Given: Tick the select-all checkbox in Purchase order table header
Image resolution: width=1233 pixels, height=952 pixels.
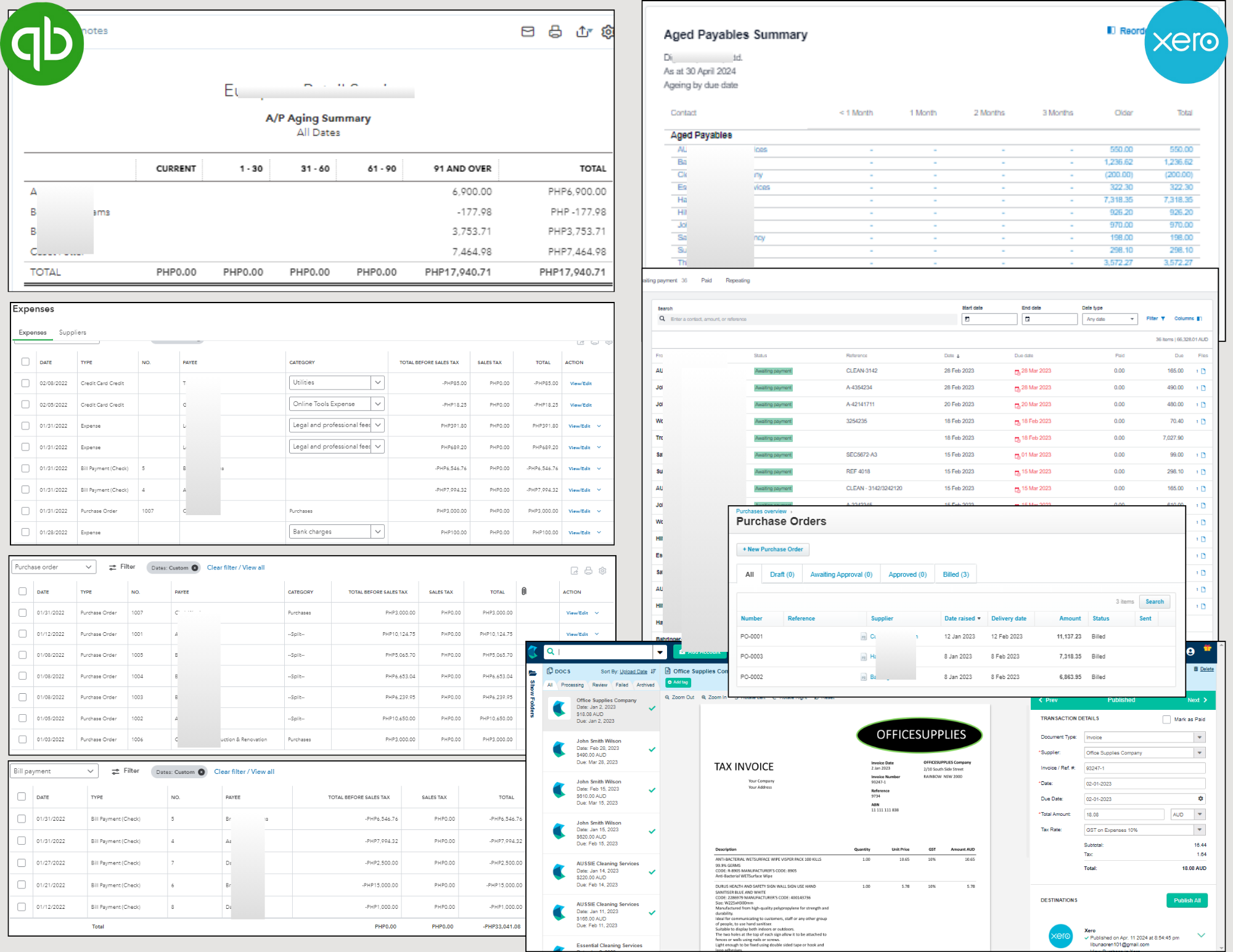Looking at the screenshot, I should [x=22, y=591].
